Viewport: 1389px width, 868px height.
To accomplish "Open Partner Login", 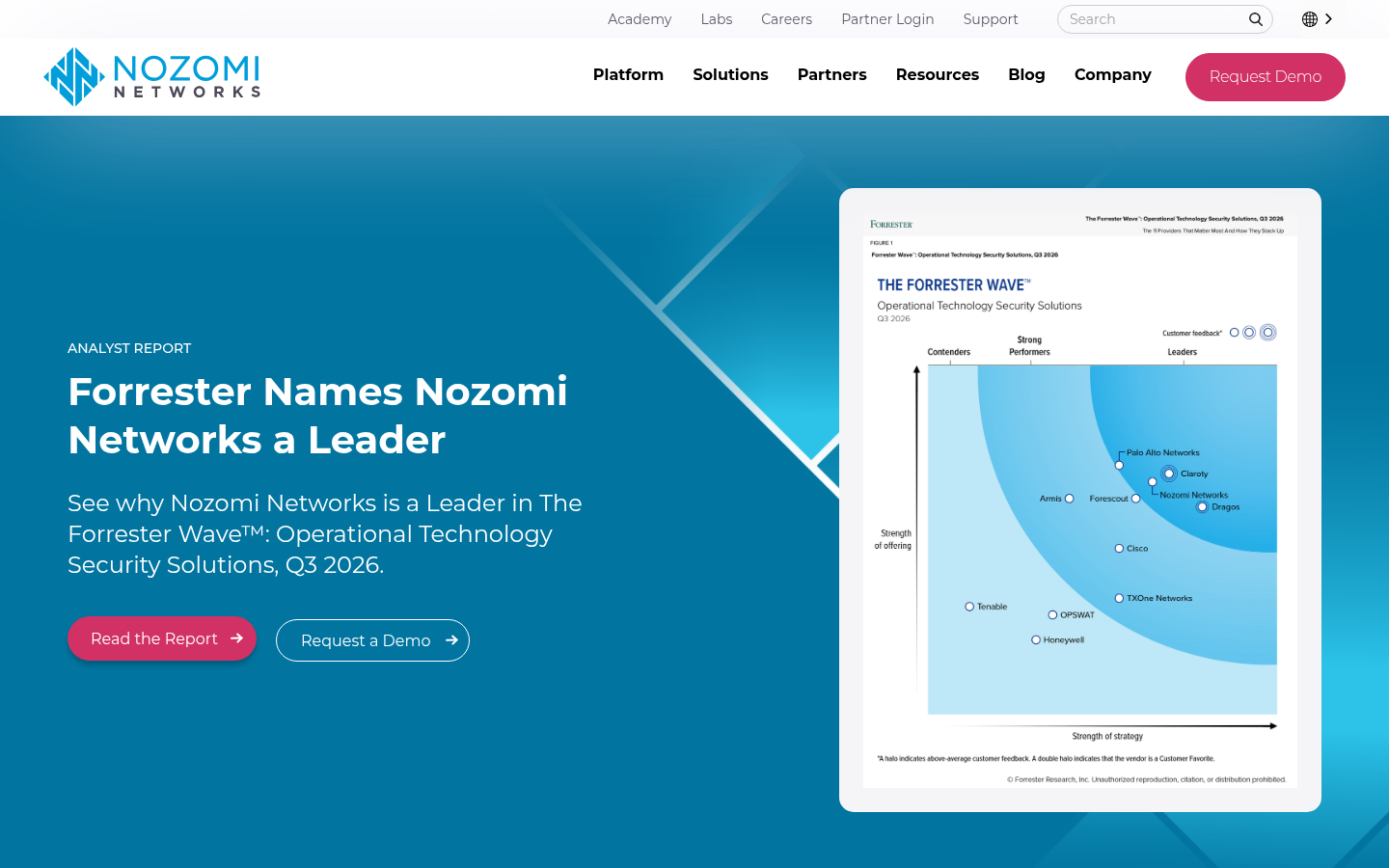I will pyautogui.click(x=887, y=19).
